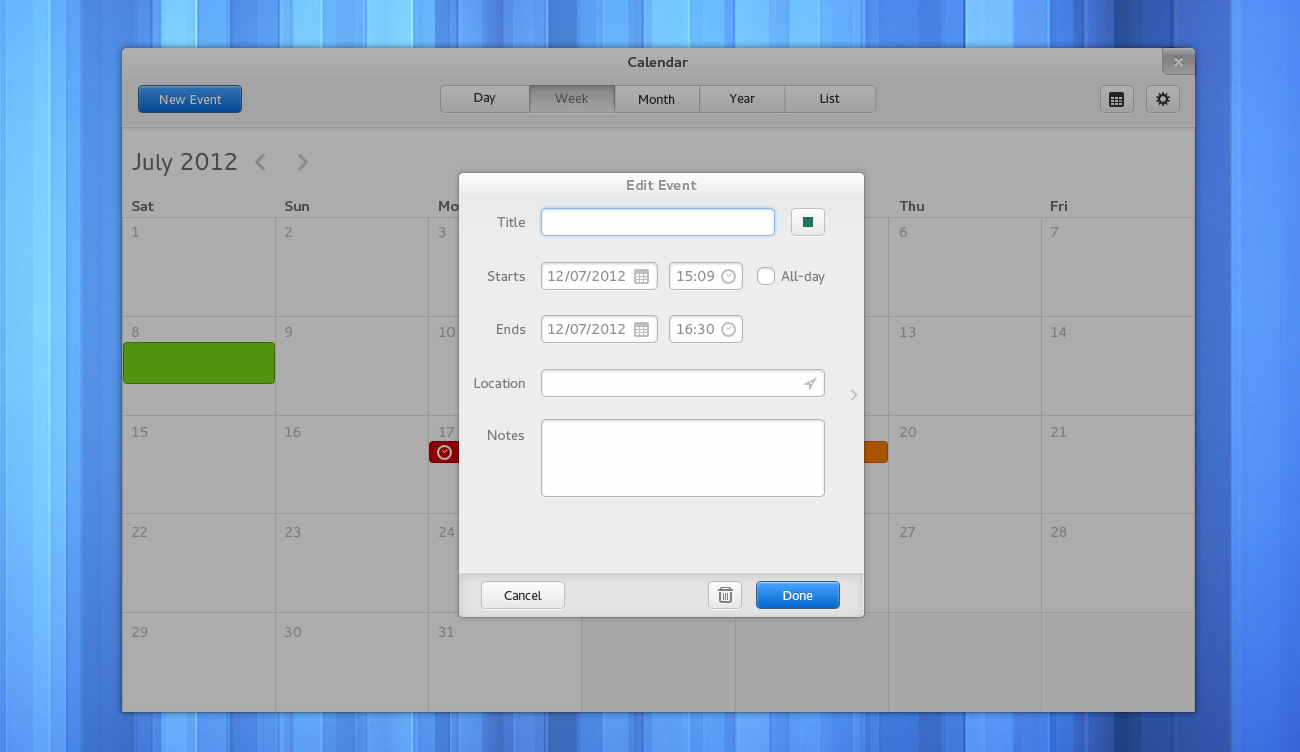Screen dimensions: 1300x752
Task: Open end date calendar picker icon
Action: click(x=642, y=329)
